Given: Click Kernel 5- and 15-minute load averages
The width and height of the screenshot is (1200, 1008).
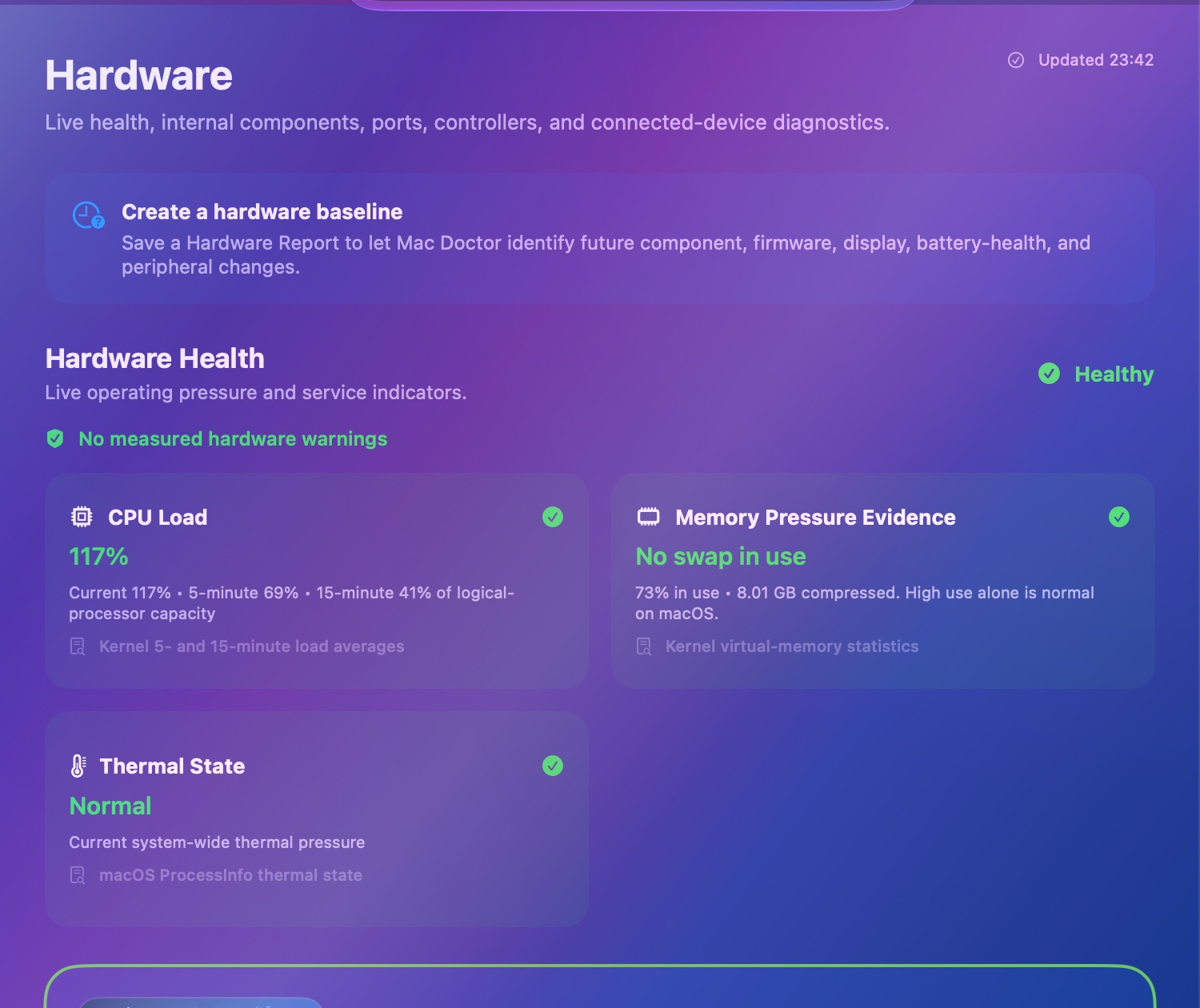Looking at the screenshot, I should point(251,646).
